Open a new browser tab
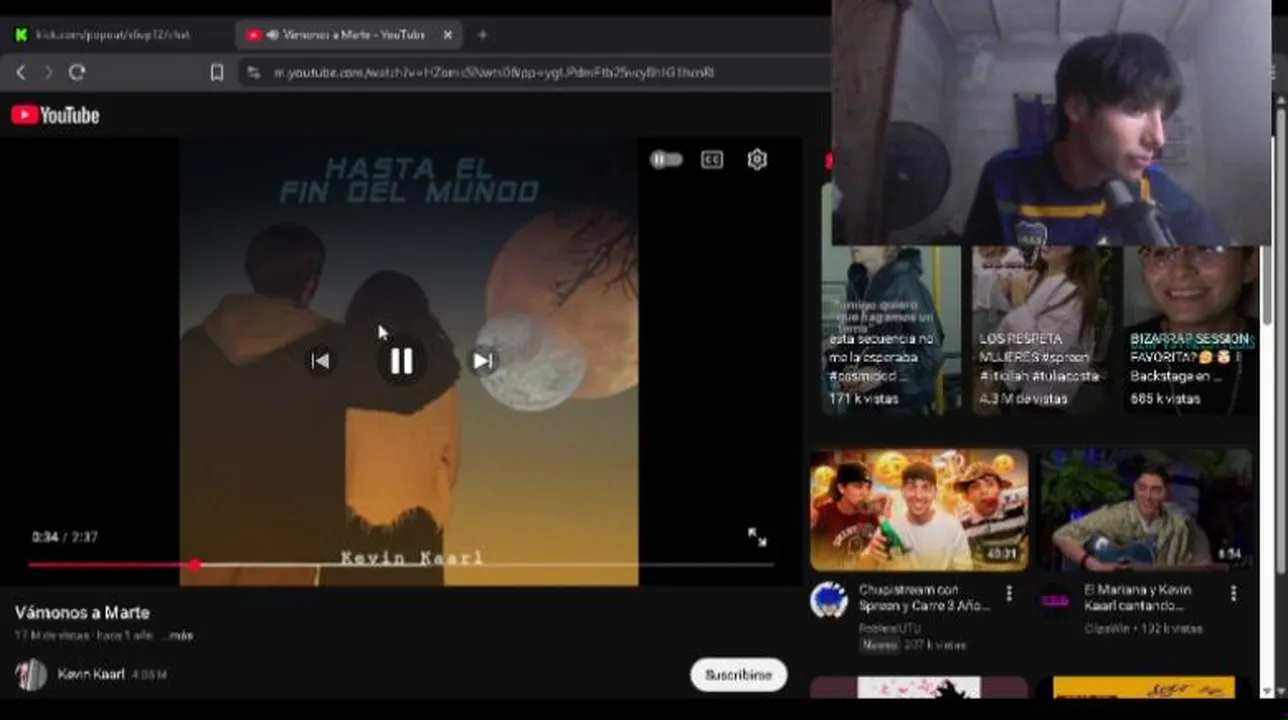The image size is (1288, 720). click(482, 35)
